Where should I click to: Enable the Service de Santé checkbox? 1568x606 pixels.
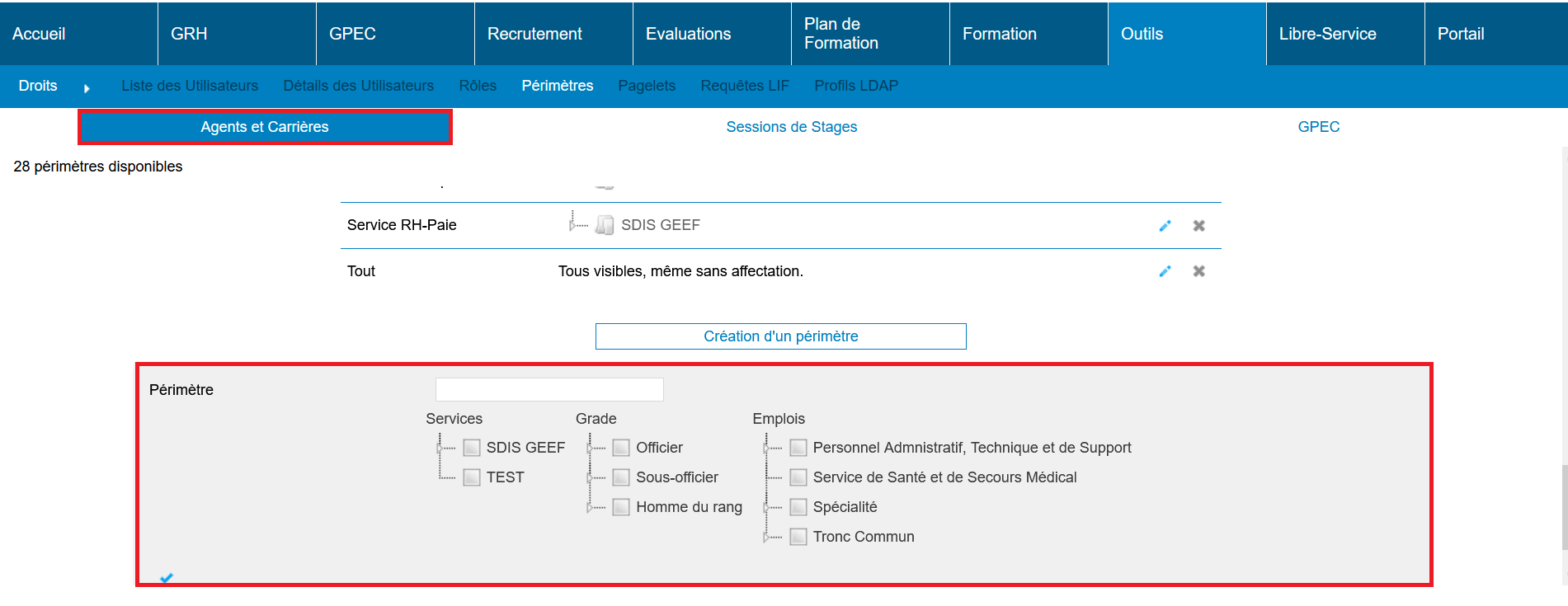798,477
